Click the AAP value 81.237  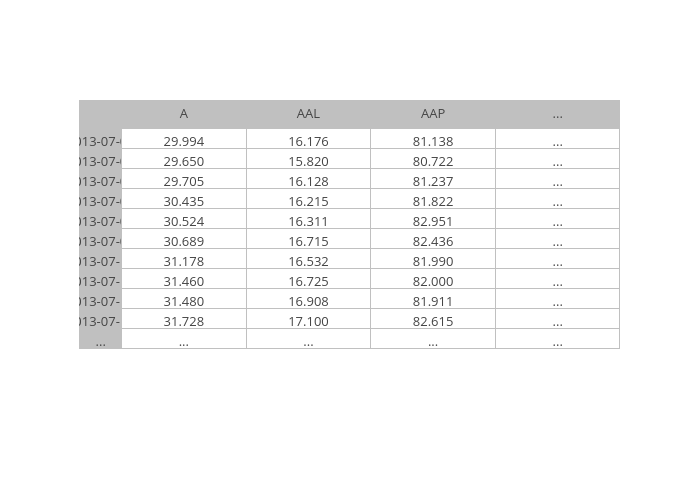pyautogui.click(x=433, y=181)
